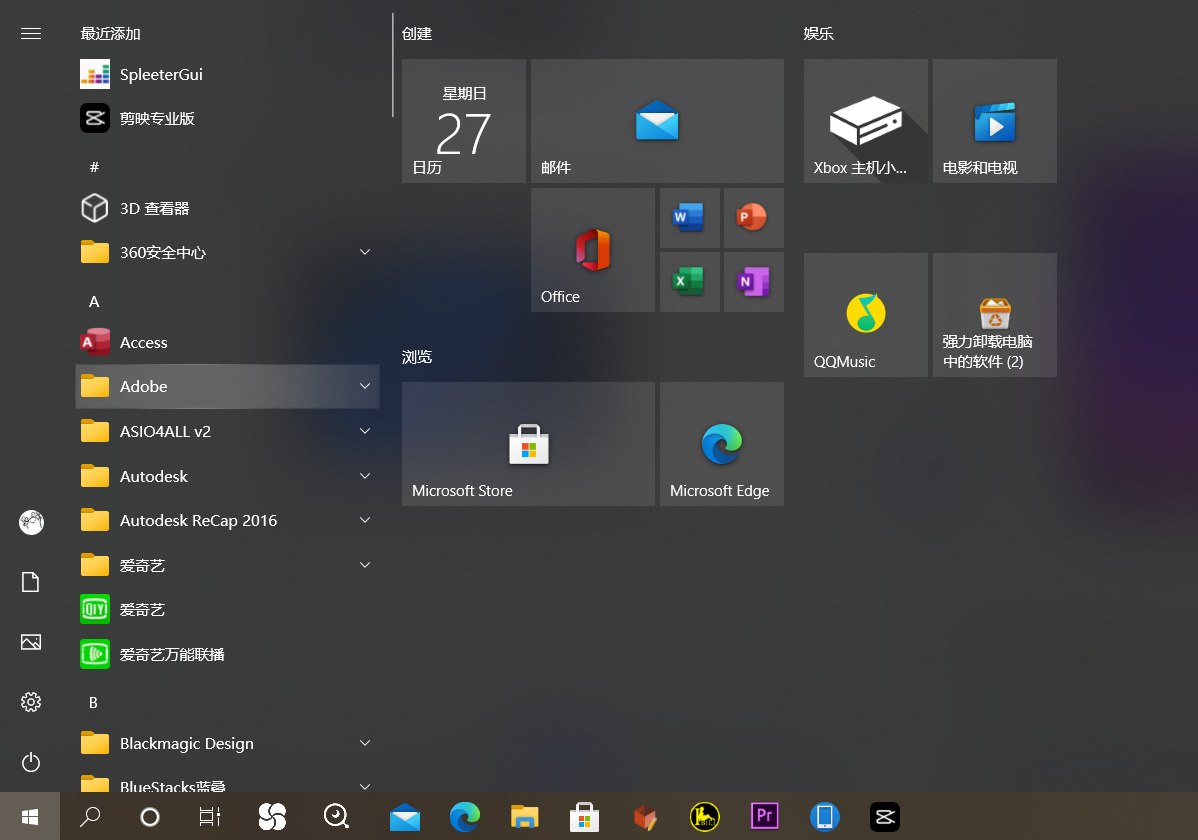Open the Mail app from taskbar
Screen dimensions: 1198x840
coord(405,817)
